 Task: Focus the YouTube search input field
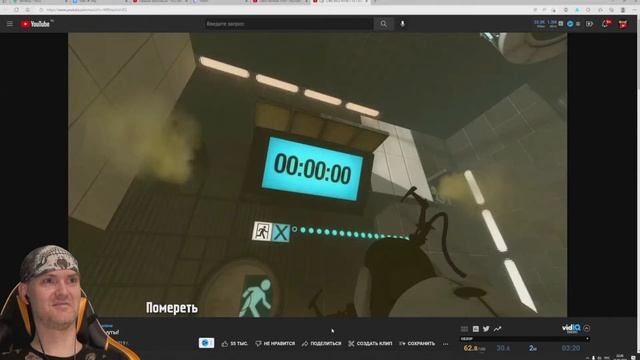289,24
